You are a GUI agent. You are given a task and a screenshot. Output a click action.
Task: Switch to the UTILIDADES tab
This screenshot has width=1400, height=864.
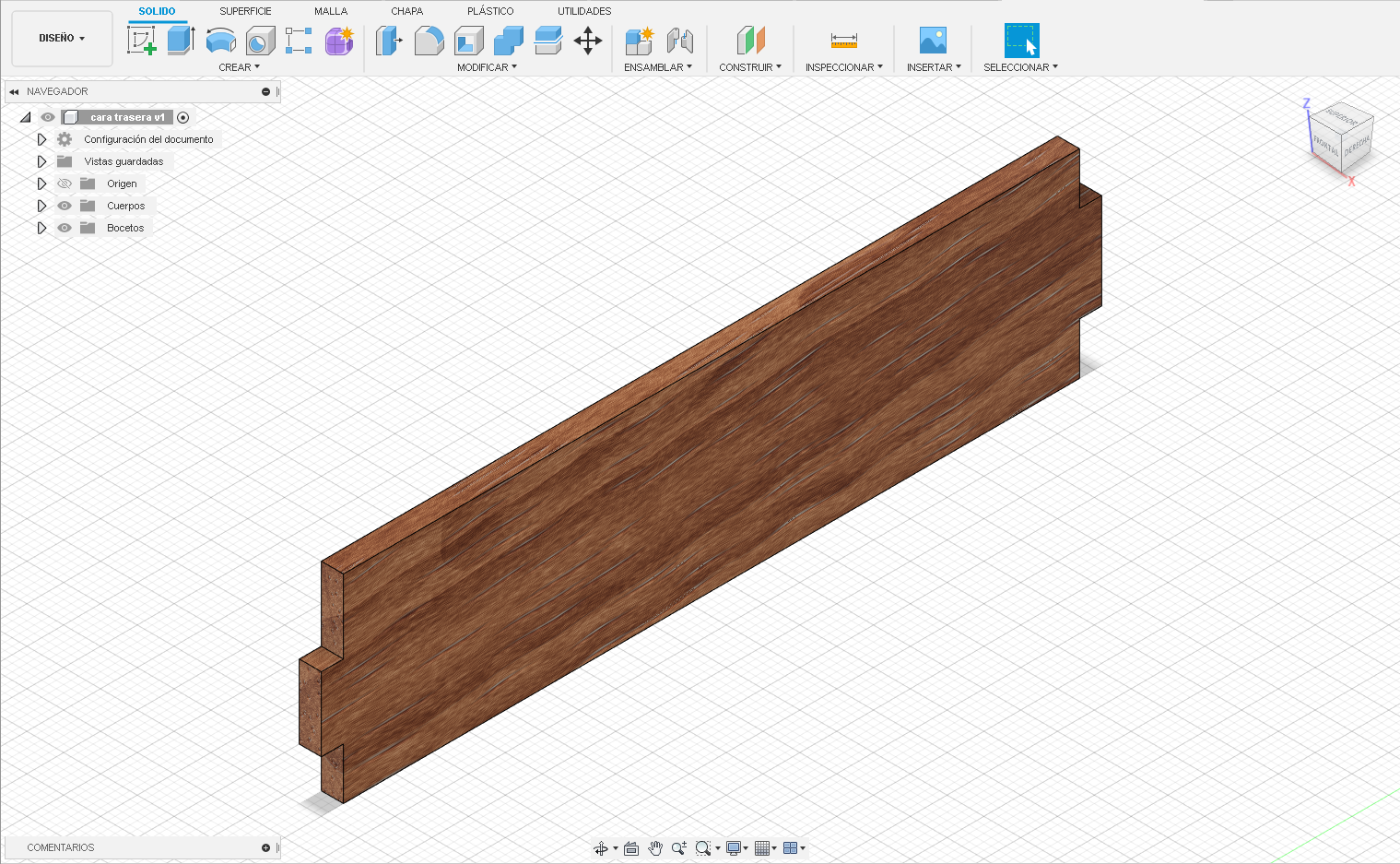point(584,11)
